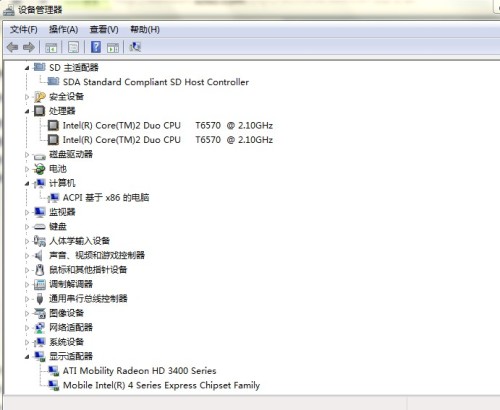Select the 通用串行总线控制器 label
The image size is (500, 410).
point(88,298)
